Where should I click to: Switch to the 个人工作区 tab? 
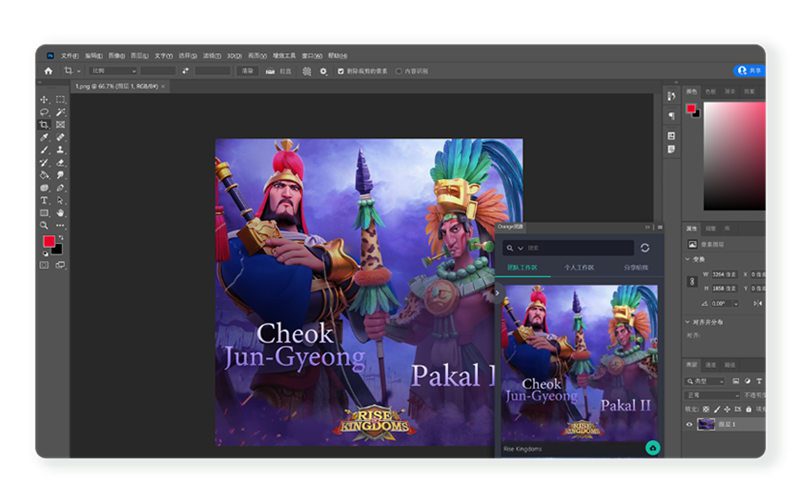pyautogui.click(x=578, y=268)
